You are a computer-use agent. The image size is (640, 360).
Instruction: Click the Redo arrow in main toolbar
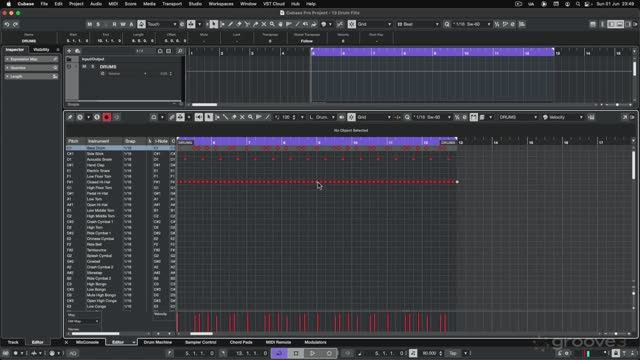tap(16, 24)
